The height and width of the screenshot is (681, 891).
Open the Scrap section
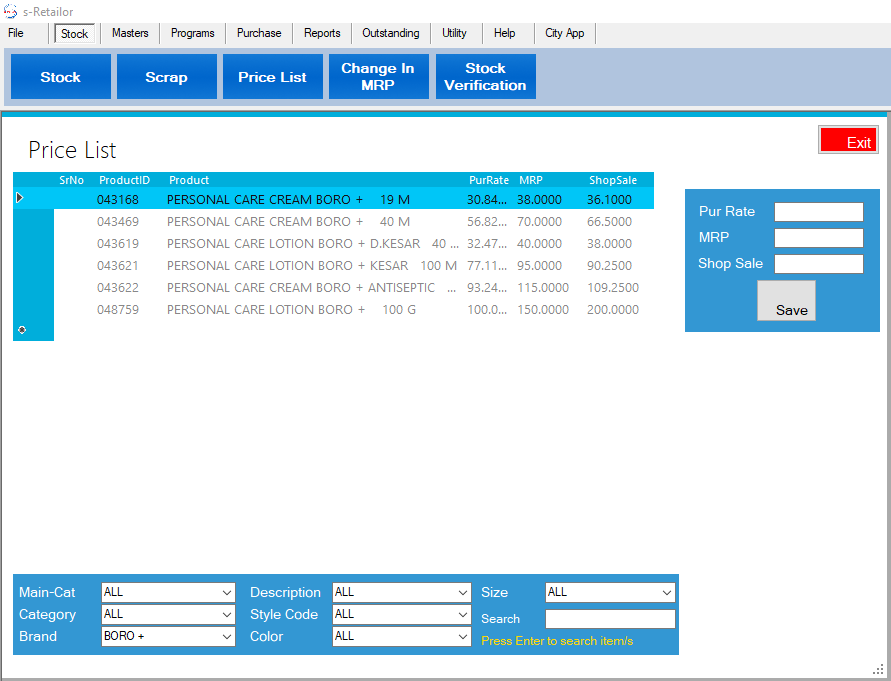(166, 77)
